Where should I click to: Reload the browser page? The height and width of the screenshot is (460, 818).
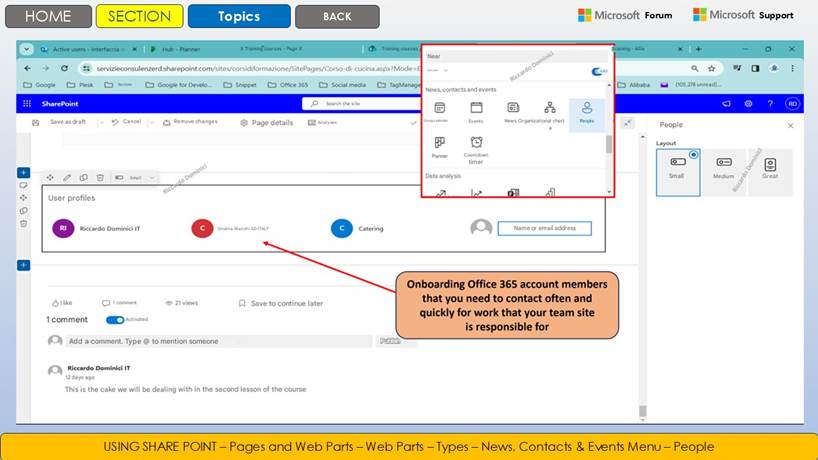[x=64, y=68]
